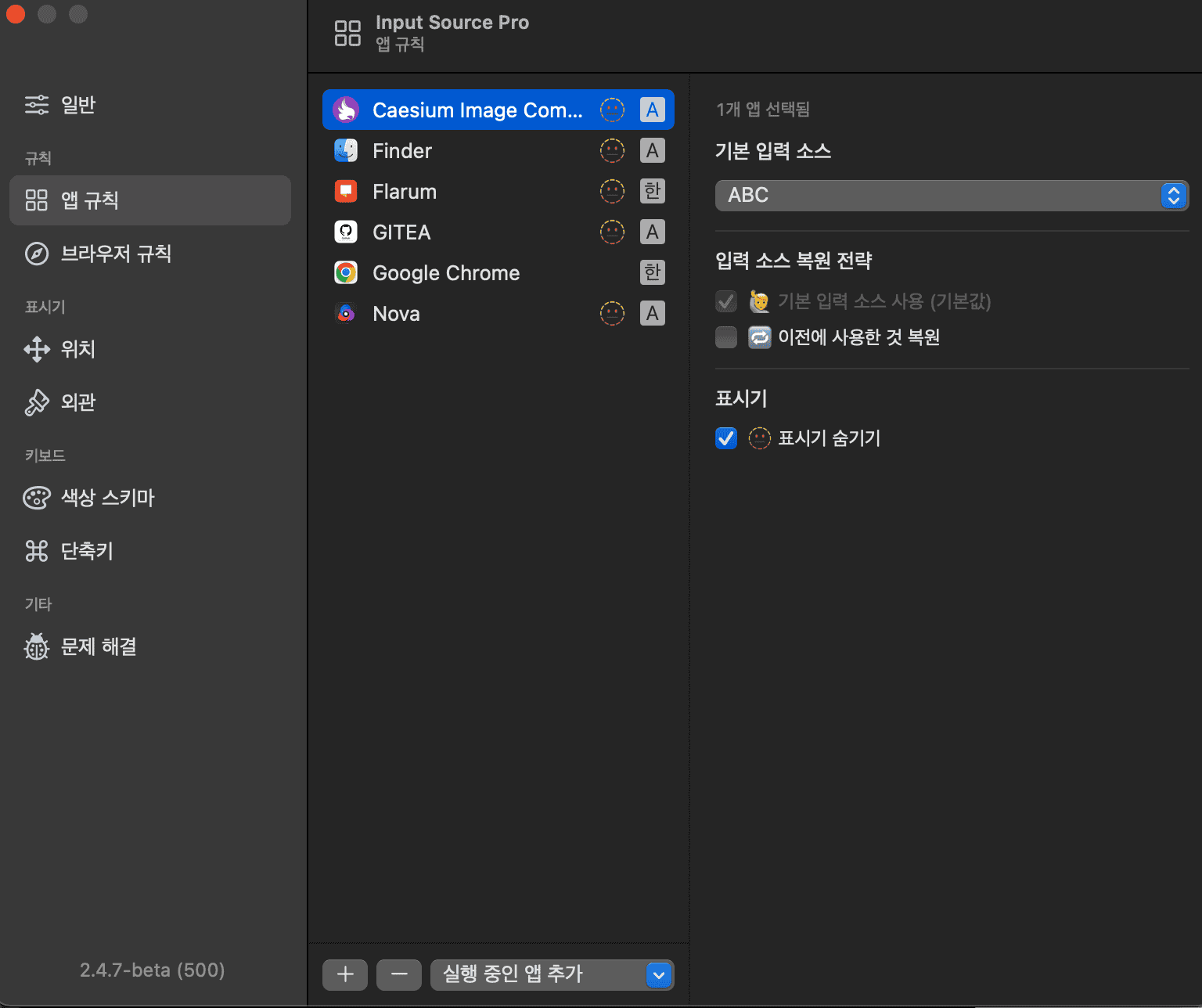The image size is (1202, 1008).
Task: Click the version text 2.4.7-beta (500)
Action: click(x=153, y=970)
